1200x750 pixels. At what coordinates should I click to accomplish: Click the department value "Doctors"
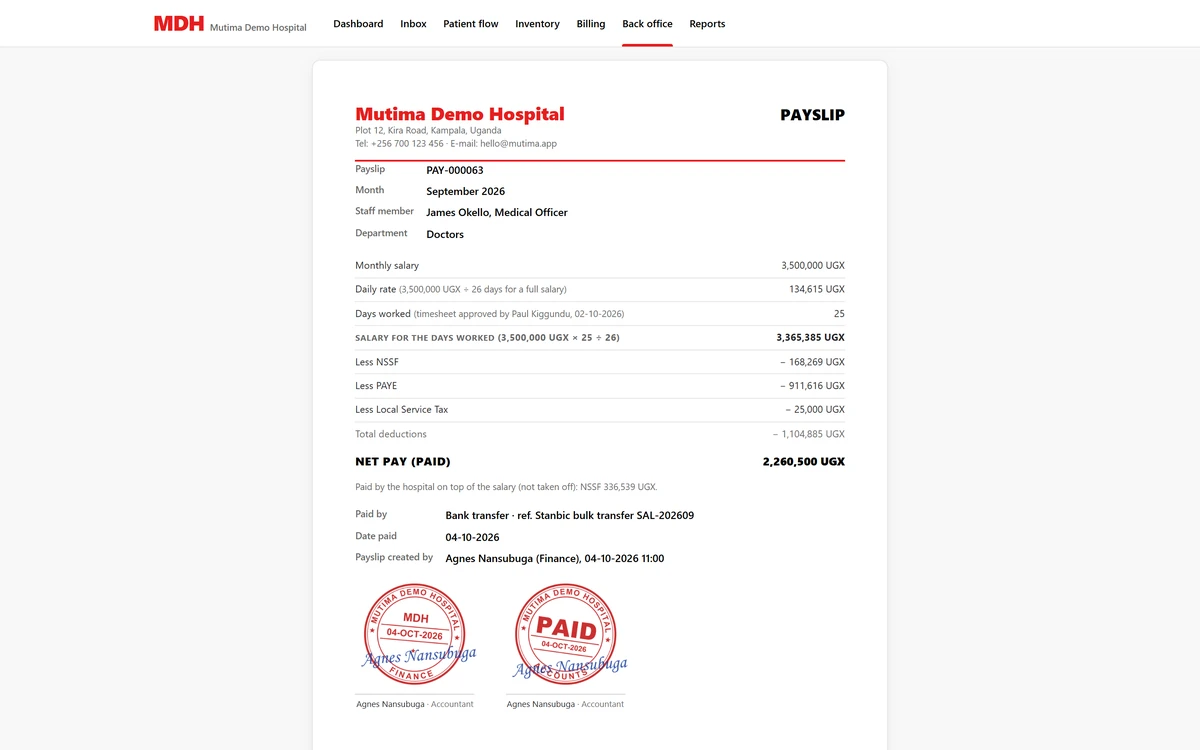point(445,235)
